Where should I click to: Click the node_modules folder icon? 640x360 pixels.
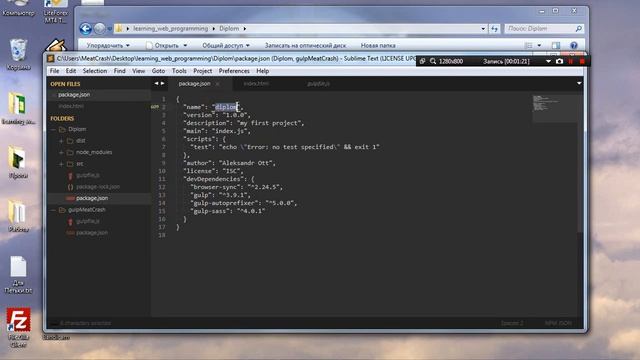[x=70, y=152]
